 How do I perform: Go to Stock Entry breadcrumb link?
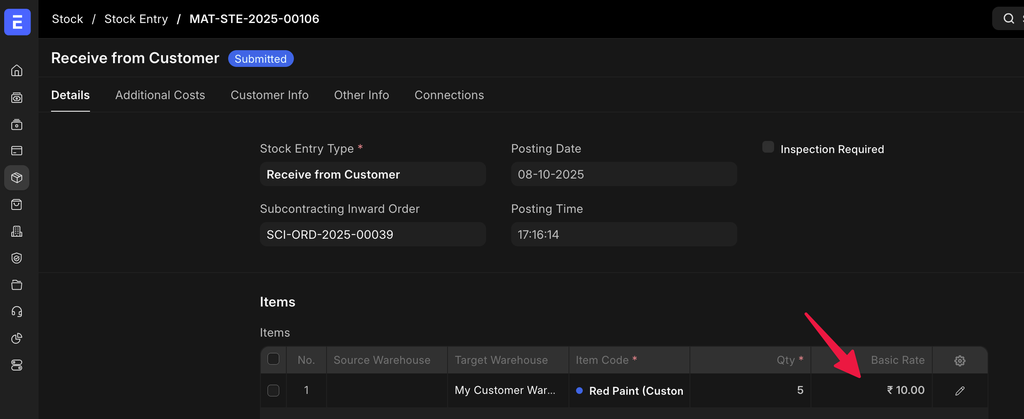136,19
